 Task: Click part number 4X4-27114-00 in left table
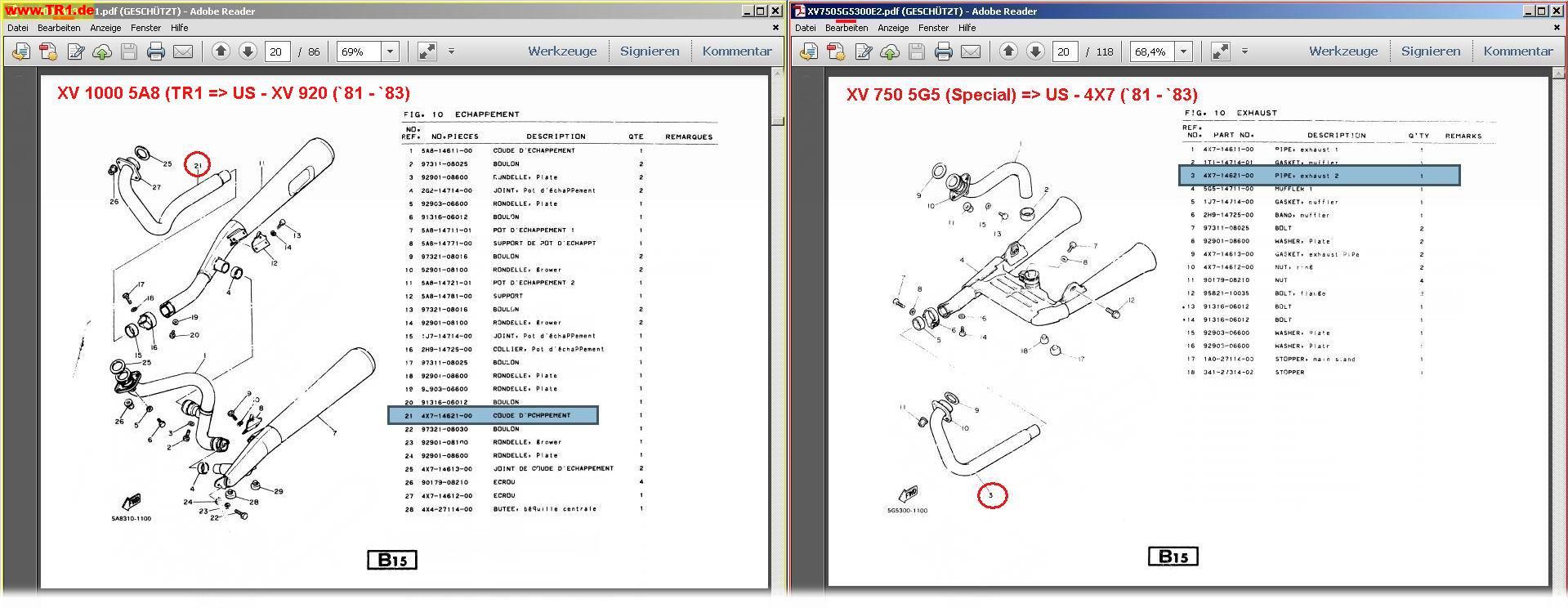click(x=446, y=509)
